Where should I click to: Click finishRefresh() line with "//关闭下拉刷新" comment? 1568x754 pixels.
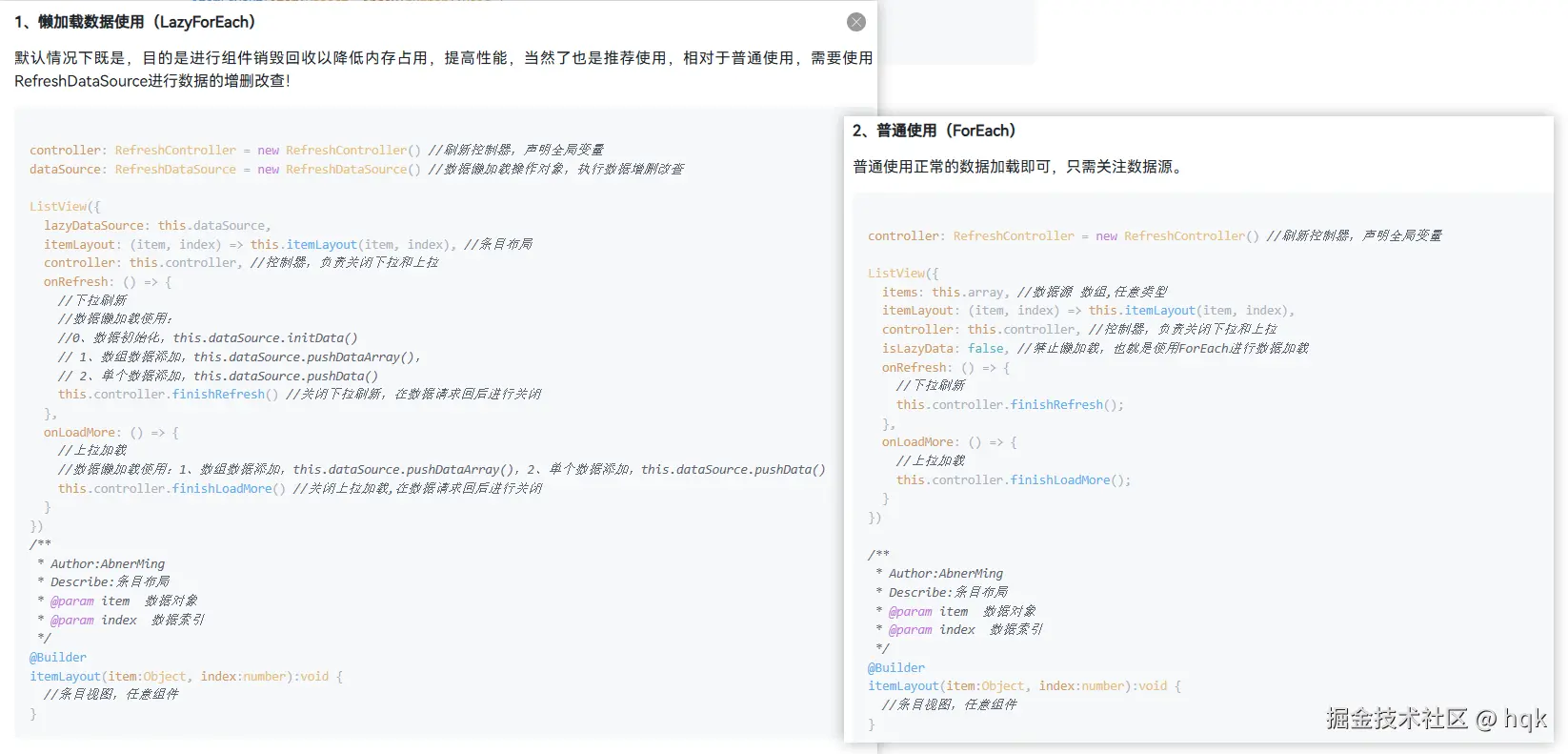[x=299, y=395]
